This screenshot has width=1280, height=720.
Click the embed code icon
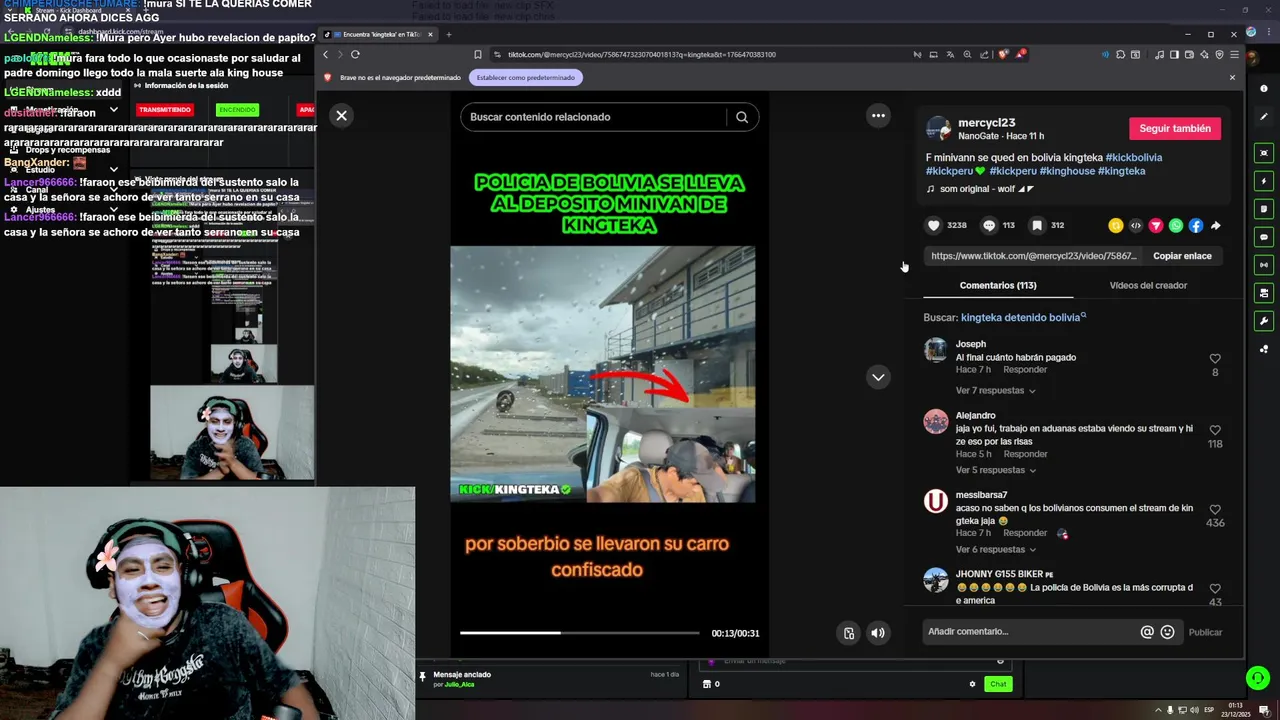[1136, 225]
